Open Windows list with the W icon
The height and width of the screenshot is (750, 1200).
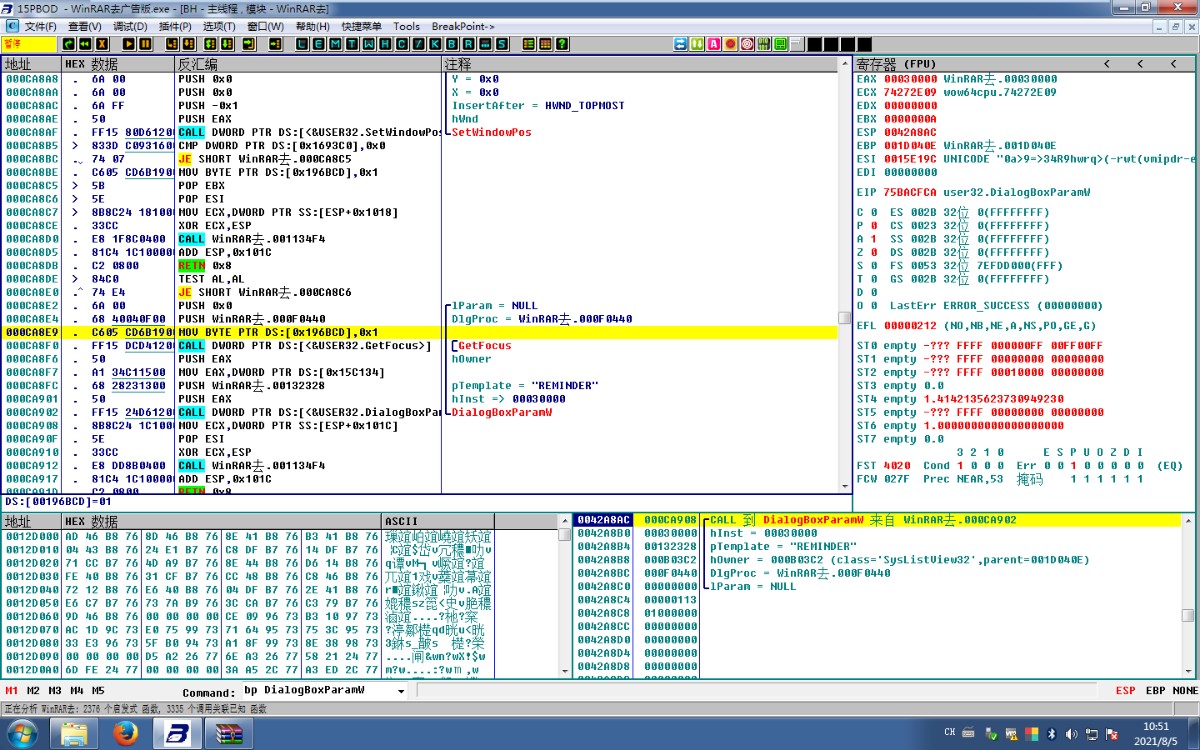click(369, 44)
